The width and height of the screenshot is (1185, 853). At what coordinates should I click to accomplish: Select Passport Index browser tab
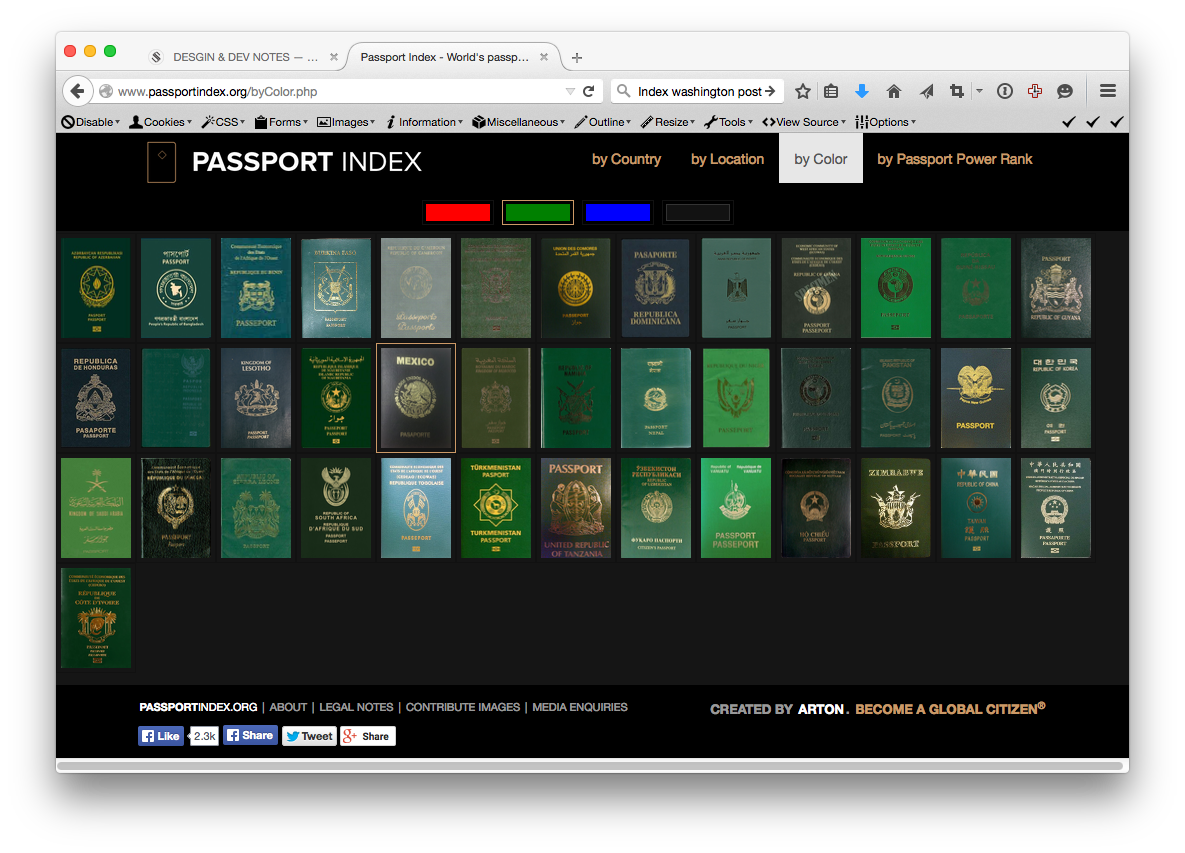(x=453, y=57)
